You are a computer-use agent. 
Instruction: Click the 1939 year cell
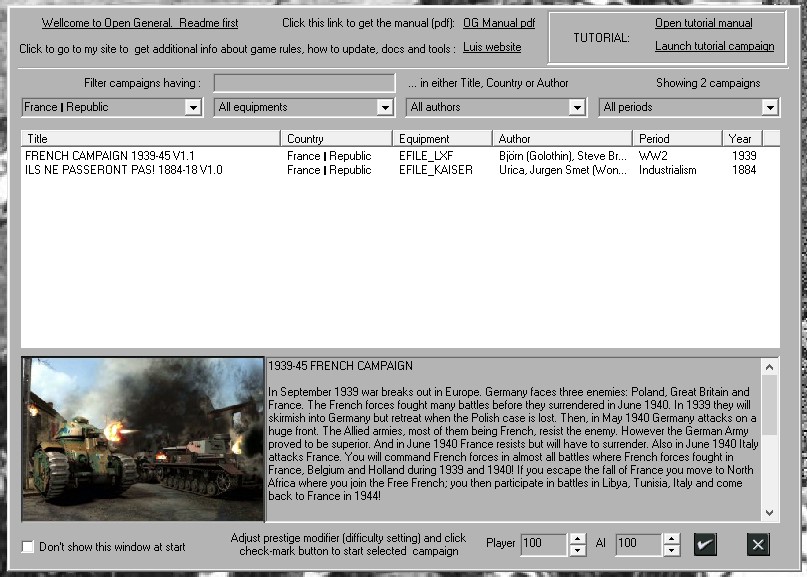(x=744, y=155)
